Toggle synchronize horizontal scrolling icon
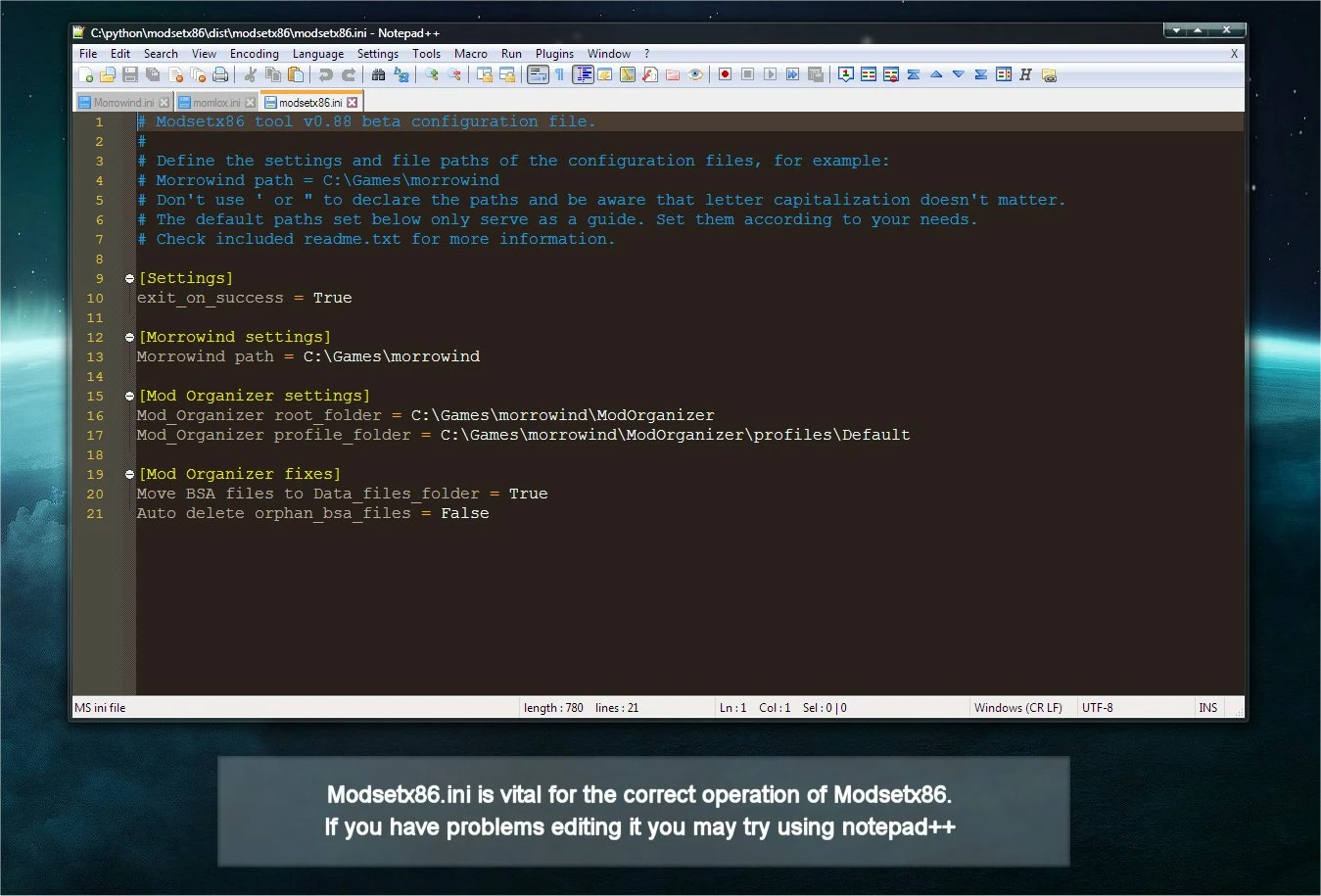The image size is (1321, 896). click(x=507, y=74)
